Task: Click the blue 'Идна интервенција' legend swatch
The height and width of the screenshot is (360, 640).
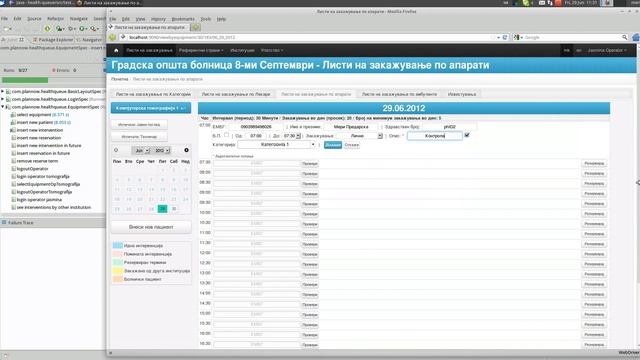Action: 118,245
